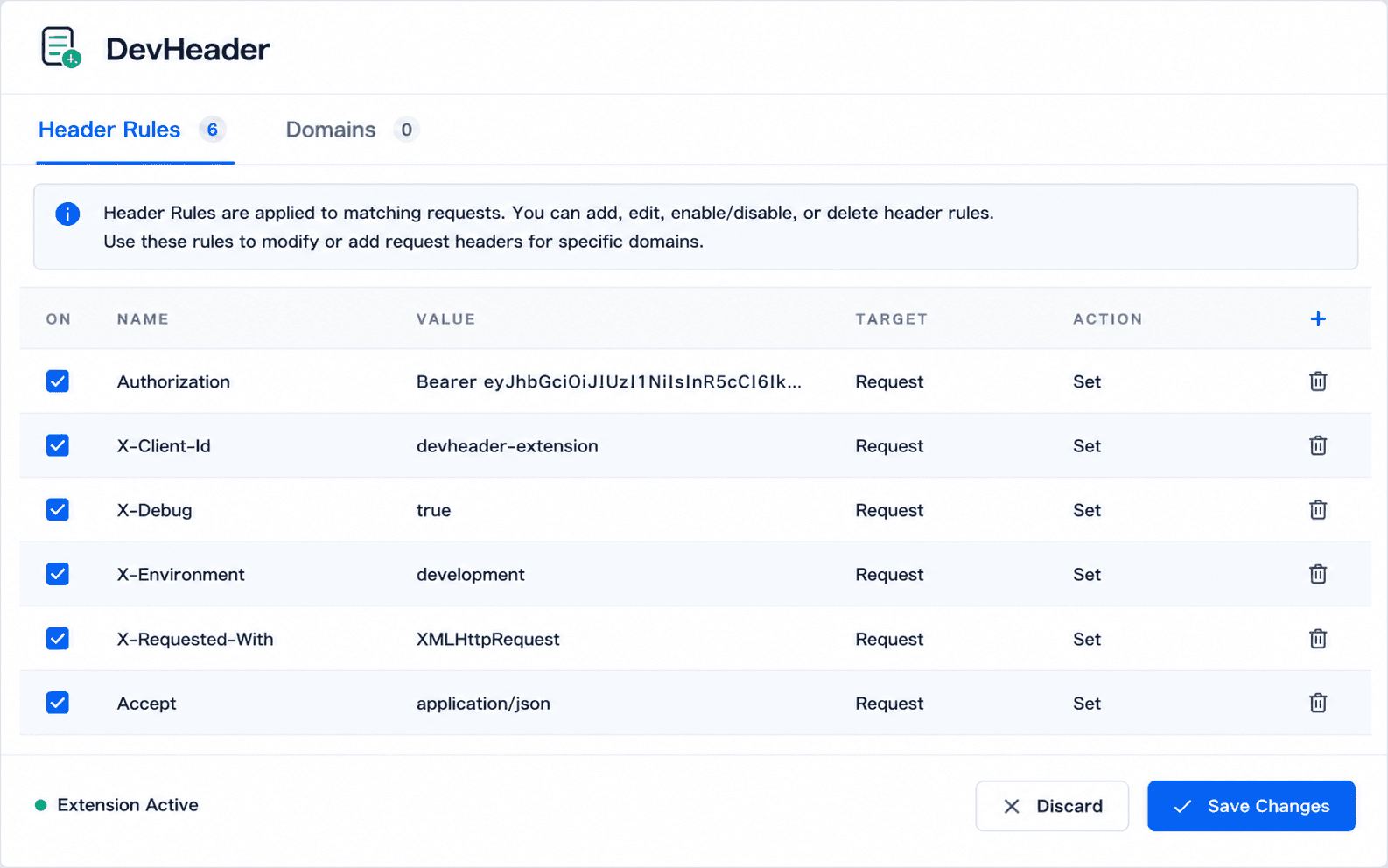Click the XMLHttpRequest value cell

click(488, 639)
